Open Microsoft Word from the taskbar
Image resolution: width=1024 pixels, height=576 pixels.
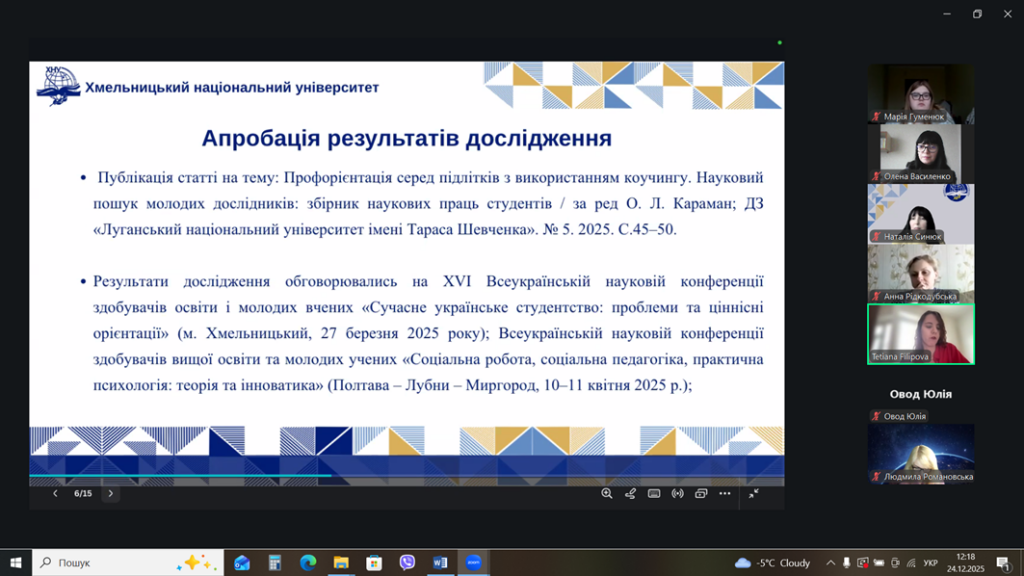tap(440, 563)
